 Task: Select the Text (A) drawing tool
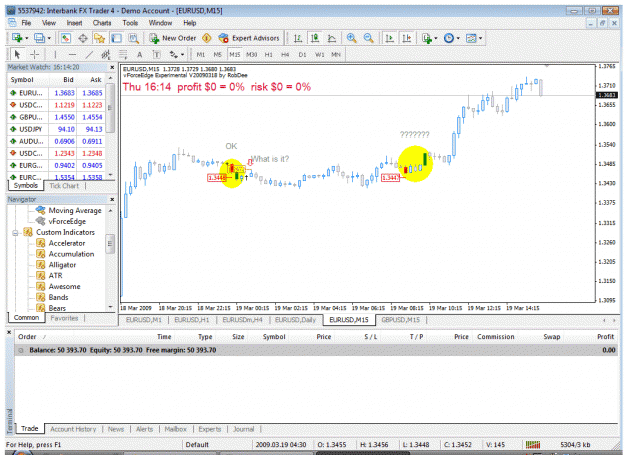tap(140, 55)
